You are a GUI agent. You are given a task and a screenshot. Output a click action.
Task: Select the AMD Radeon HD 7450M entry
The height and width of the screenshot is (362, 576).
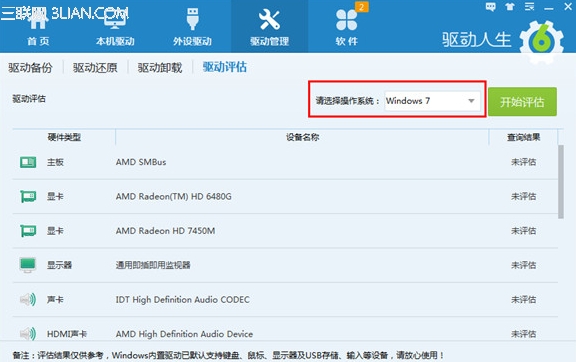point(165,231)
